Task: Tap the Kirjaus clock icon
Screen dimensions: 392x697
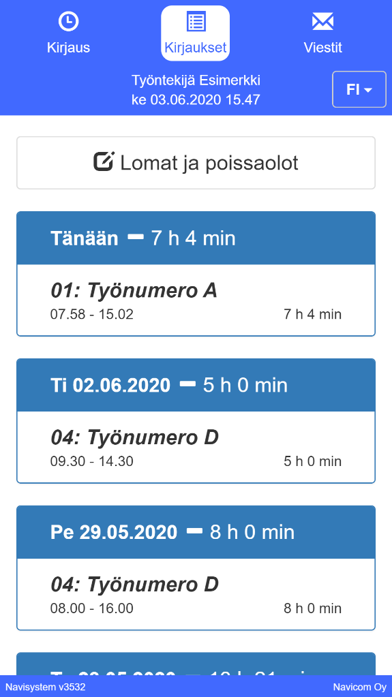Action: (x=68, y=21)
